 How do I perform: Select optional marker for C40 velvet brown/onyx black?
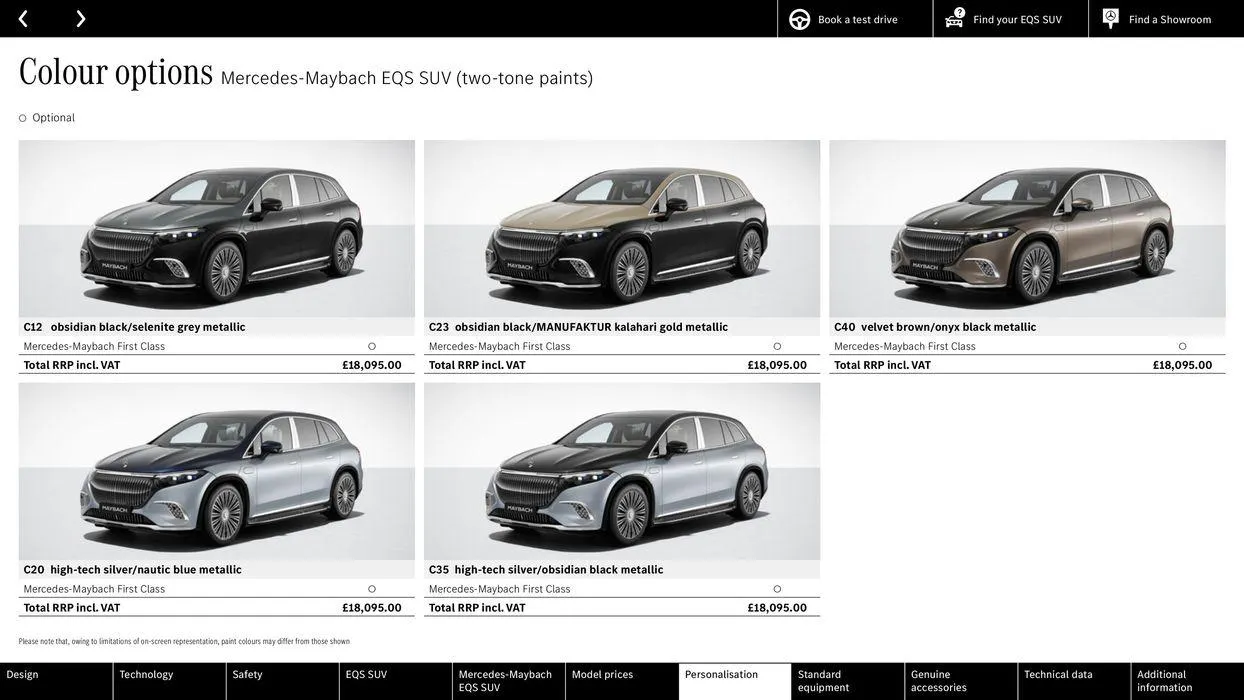1183,346
